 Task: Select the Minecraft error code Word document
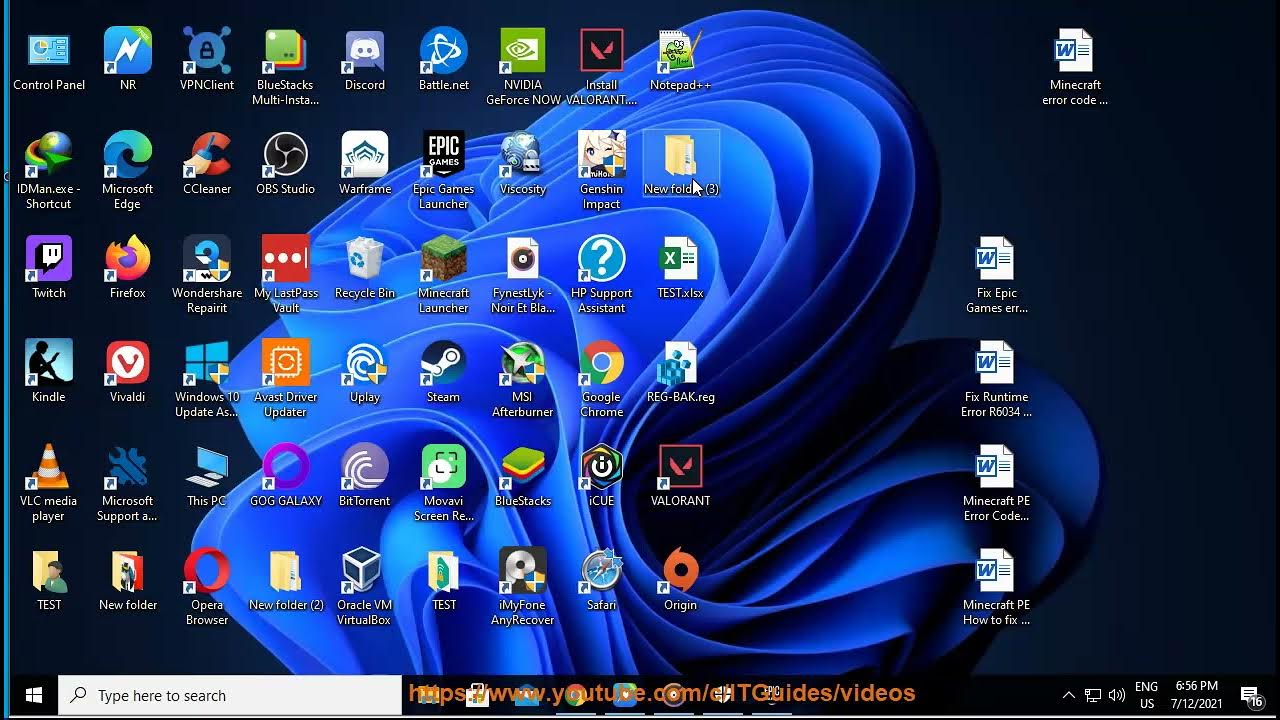1075,67
